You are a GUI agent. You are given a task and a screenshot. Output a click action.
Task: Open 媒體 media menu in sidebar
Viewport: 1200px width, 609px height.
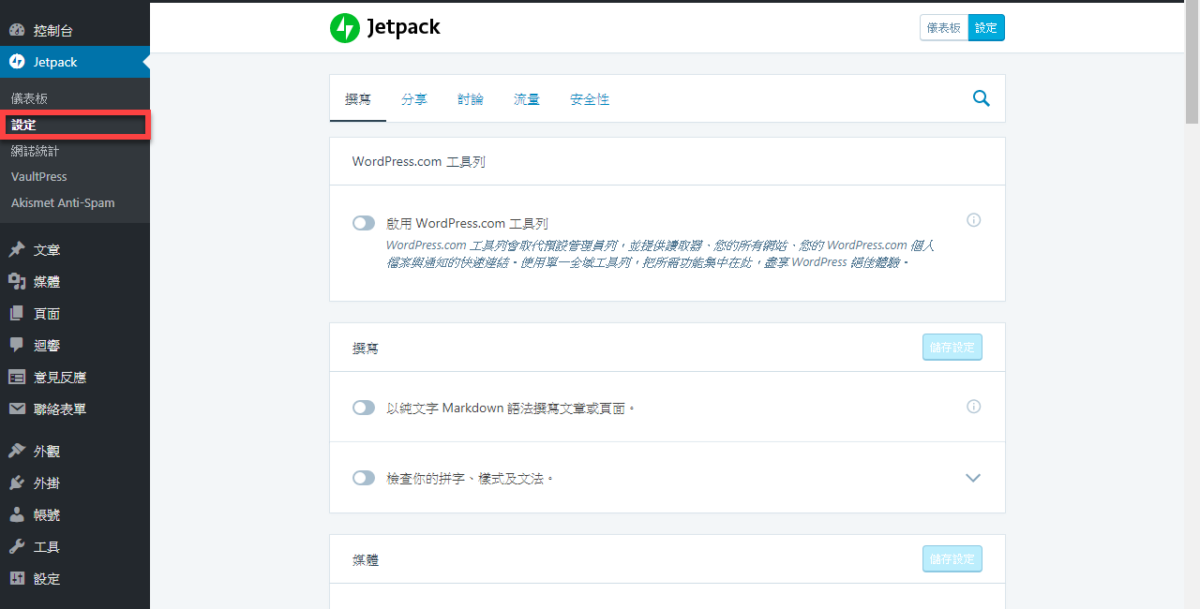(x=75, y=282)
